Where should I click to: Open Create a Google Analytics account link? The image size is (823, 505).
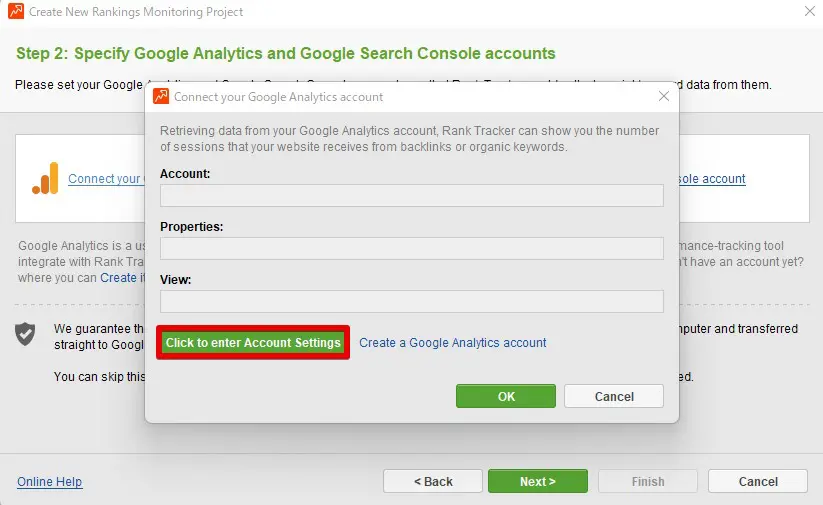[x=453, y=343]
